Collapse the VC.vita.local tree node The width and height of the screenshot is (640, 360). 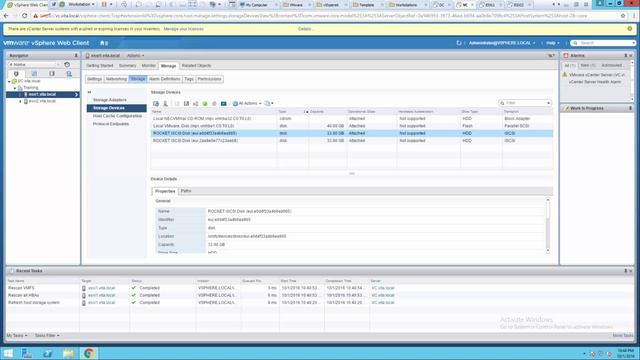tap(9, 81)
